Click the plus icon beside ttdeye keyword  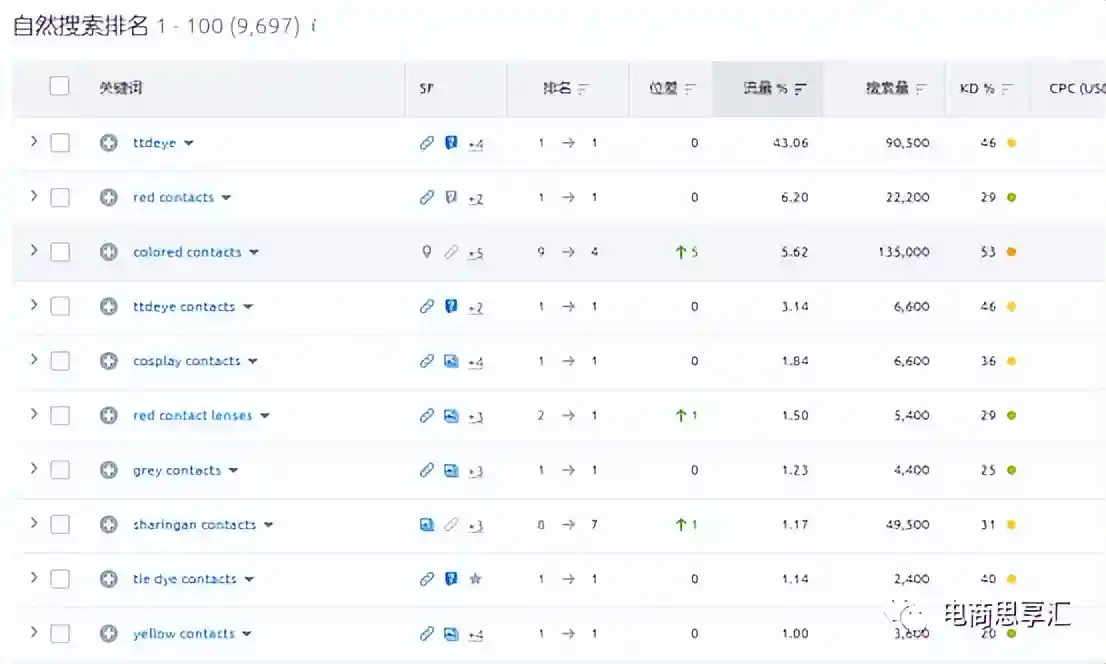click(x=109, y=143)
